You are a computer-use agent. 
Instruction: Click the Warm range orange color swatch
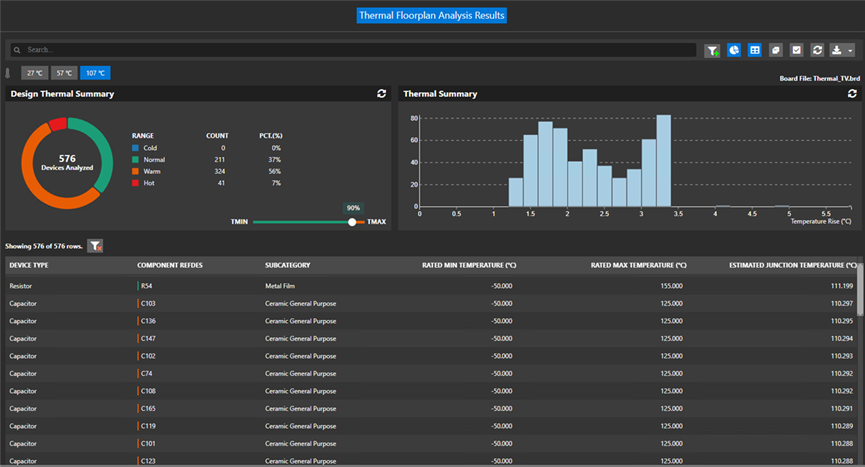tap(136, 171)
